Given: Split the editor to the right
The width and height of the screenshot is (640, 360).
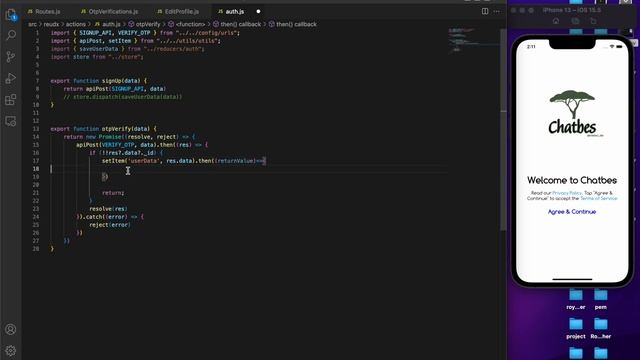Looking at the screenshot, I should pos(485,11).
